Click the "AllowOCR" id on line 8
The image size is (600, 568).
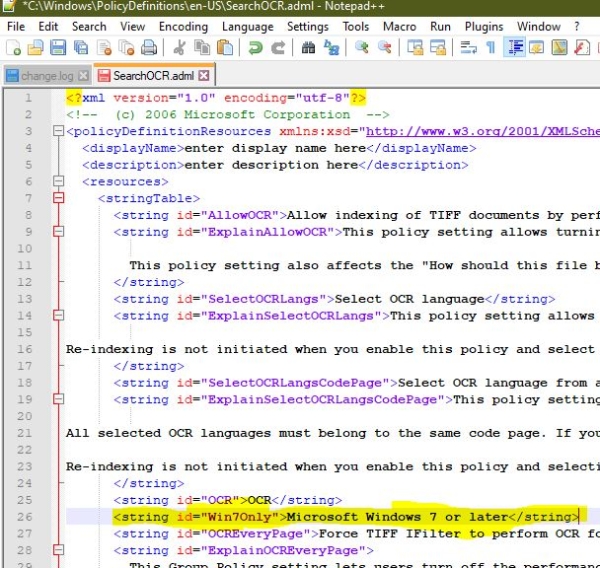click(240, 215)
